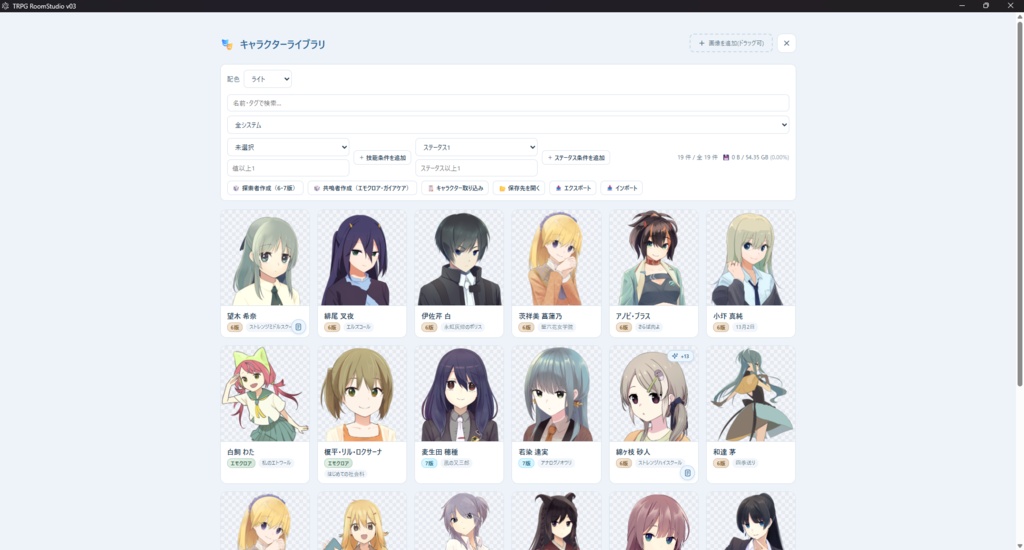Click the エモクロア badge on 白飼 わた card
1024x550 pixels.
click(x=241, y=463)
